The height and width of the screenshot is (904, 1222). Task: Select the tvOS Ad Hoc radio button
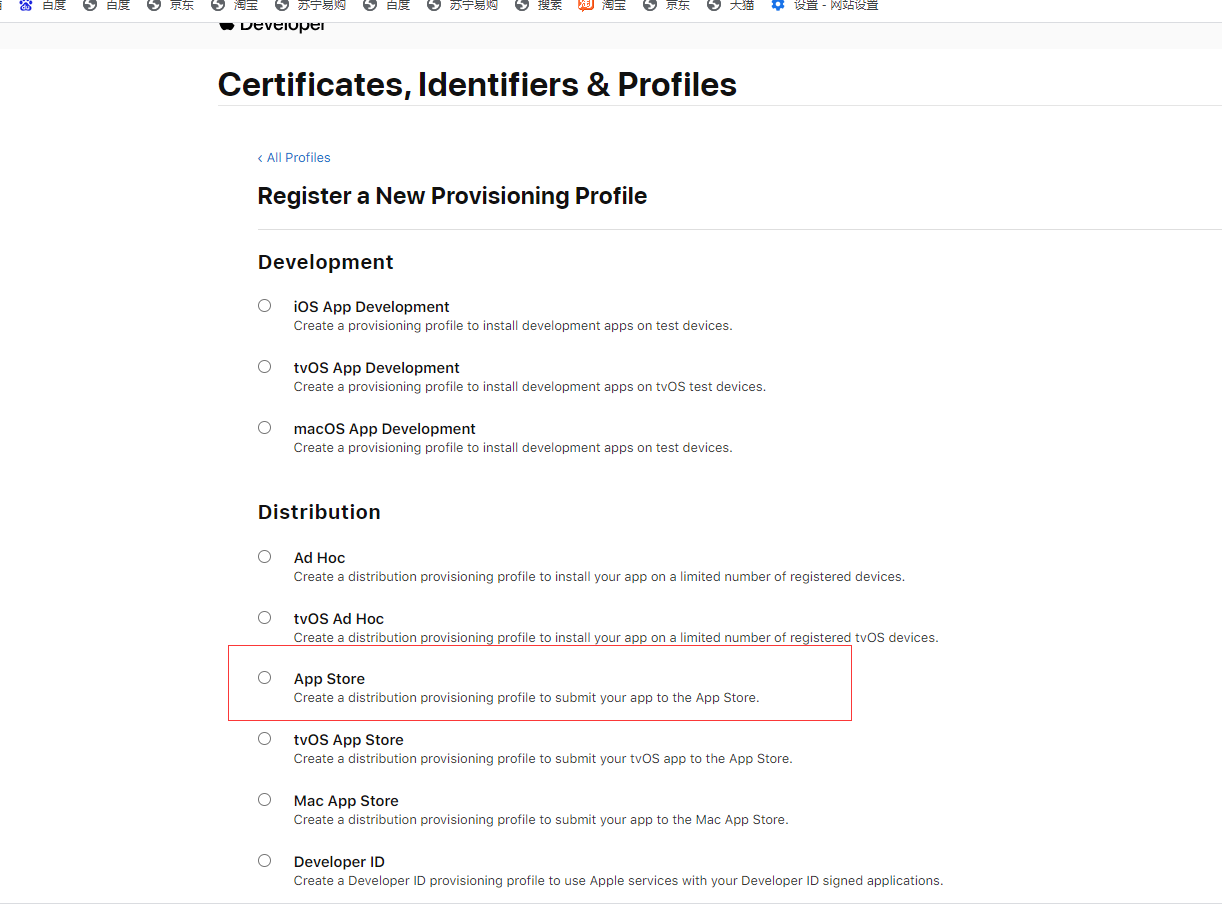click(264, 618)
